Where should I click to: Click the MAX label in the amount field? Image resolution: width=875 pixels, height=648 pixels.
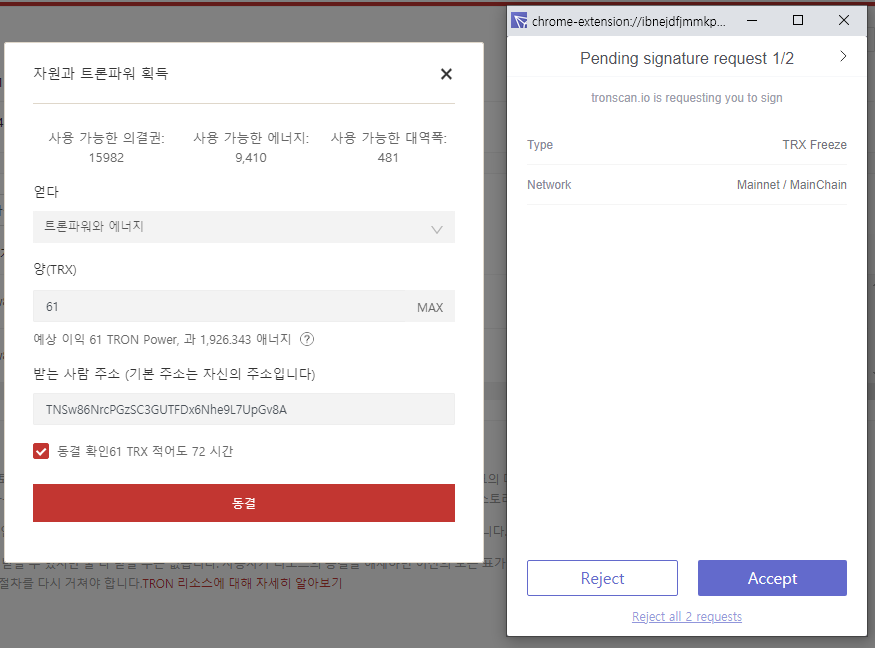pyautogui.click(x=430, y=307)
